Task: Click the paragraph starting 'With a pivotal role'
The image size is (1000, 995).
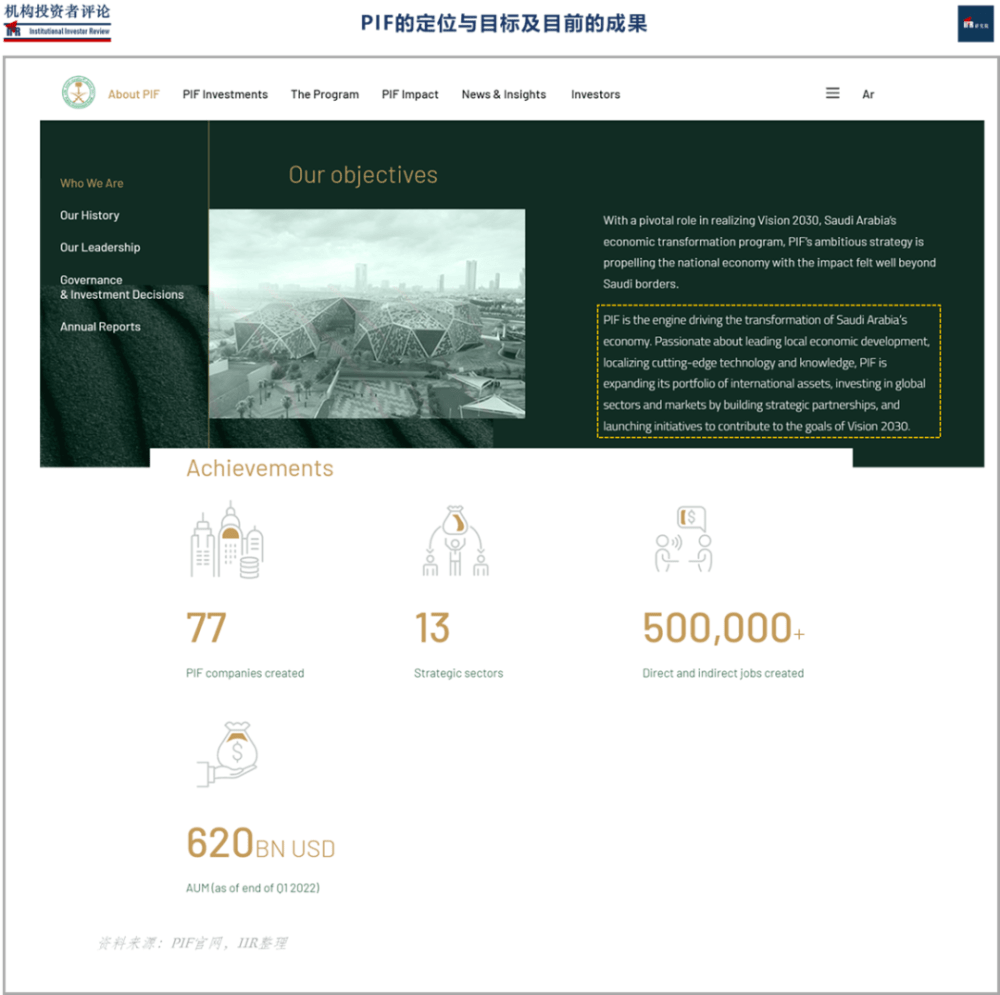Action: click(769, 252)
